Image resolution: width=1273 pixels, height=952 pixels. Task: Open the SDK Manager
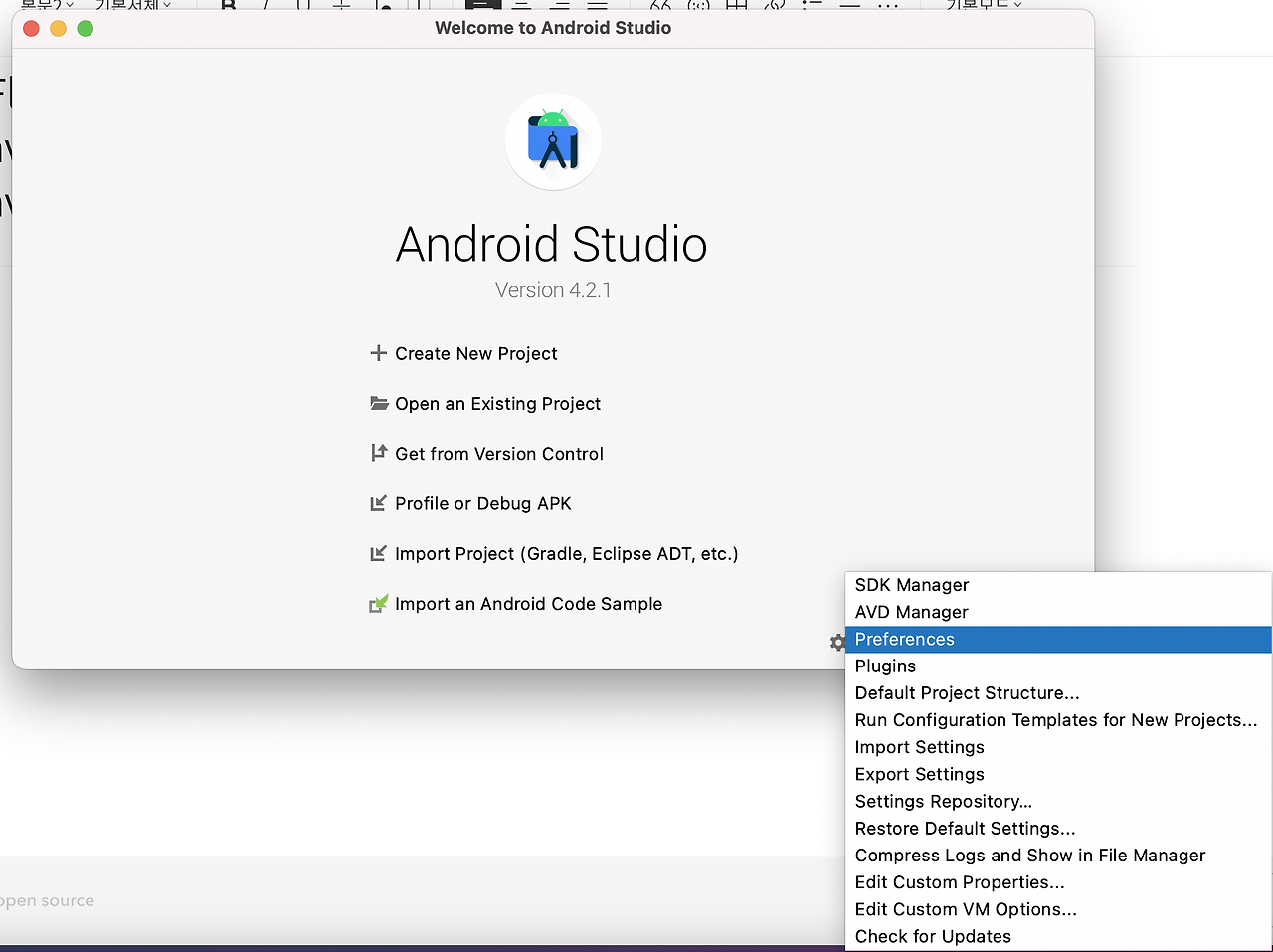point(911,585)
